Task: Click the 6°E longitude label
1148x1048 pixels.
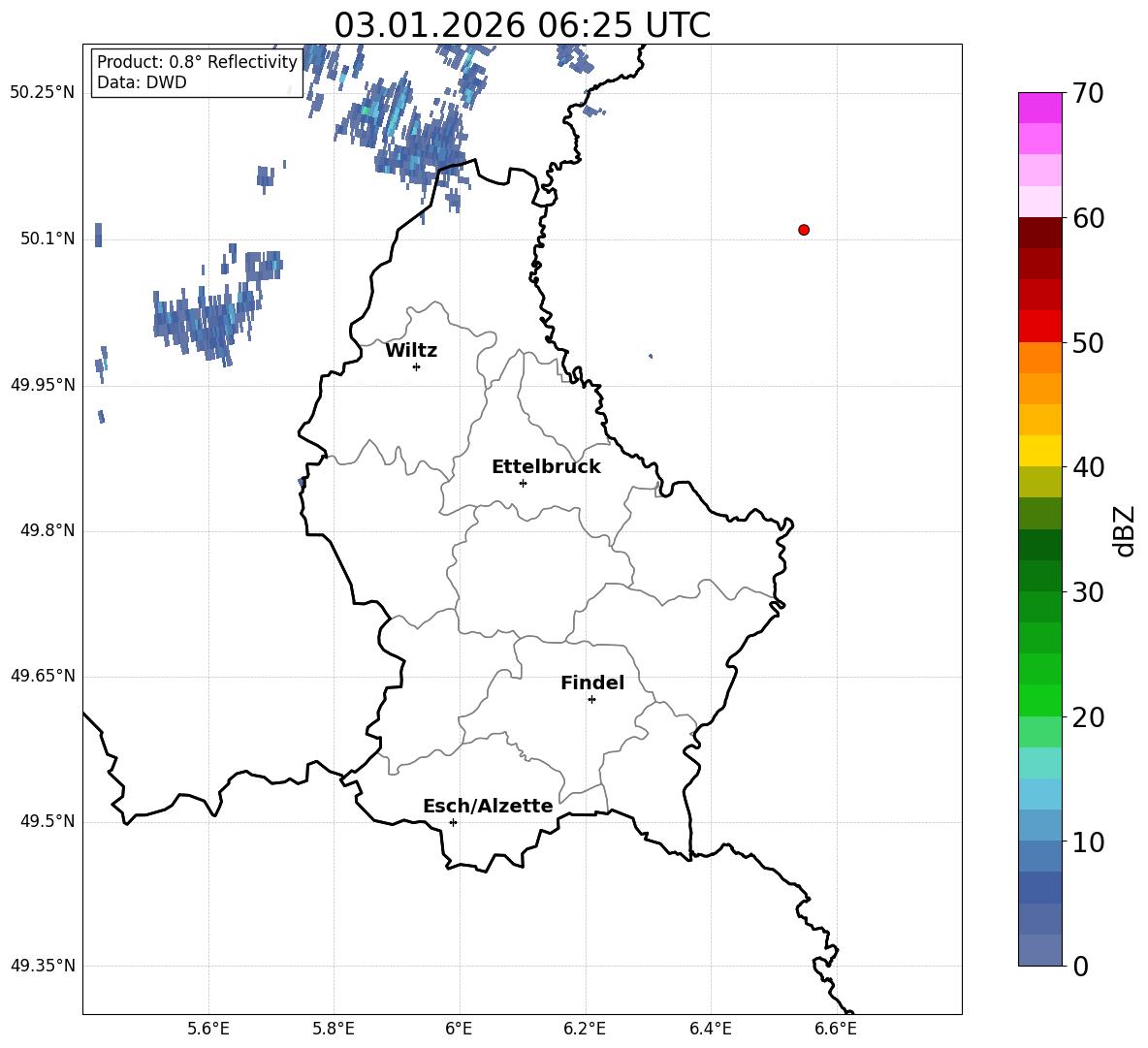Action: pos(459,1029)
